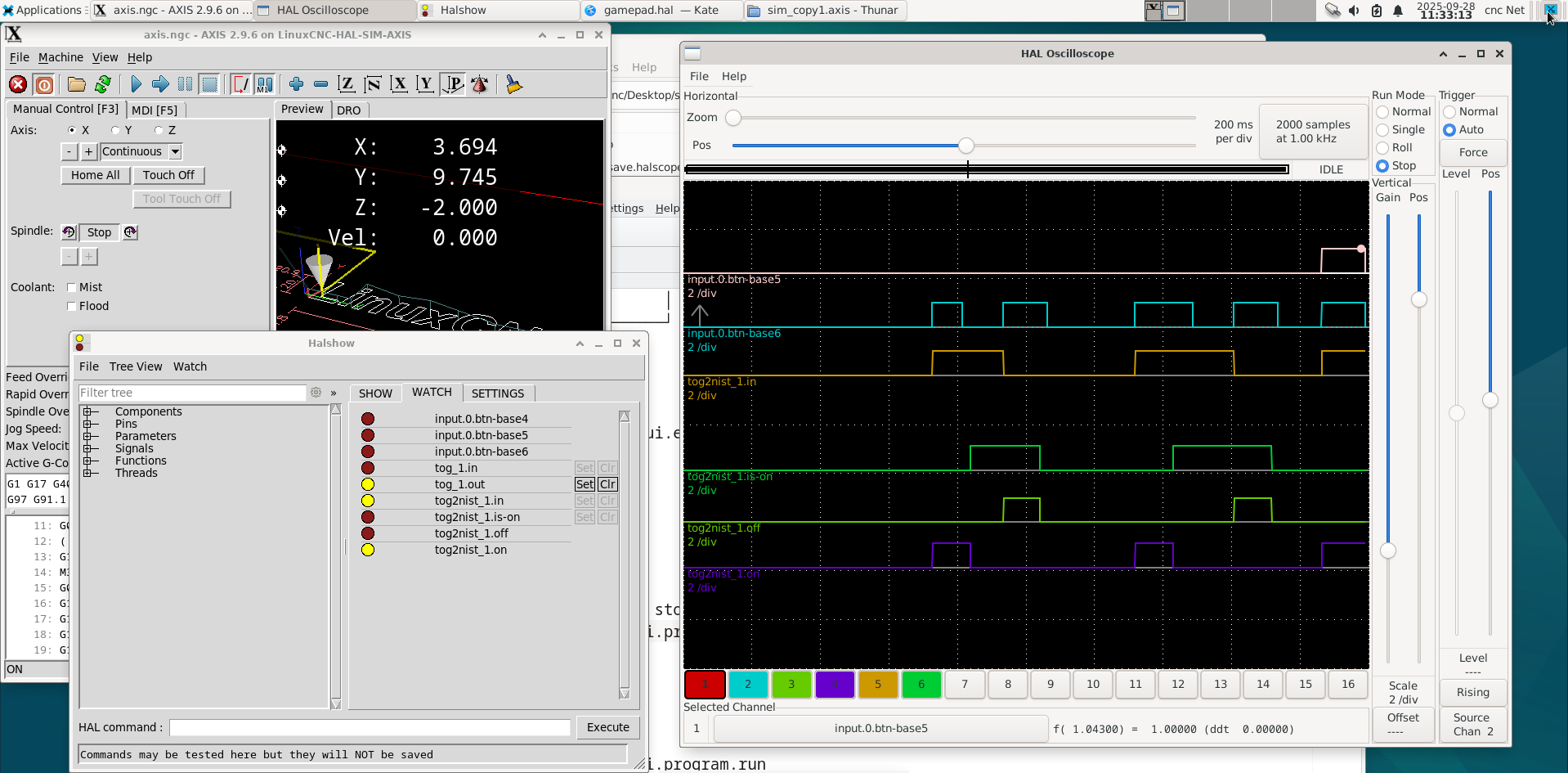
Task: Switch to the MDI [F5] tab
Action: pyautogui.click(x=155, y=110)
